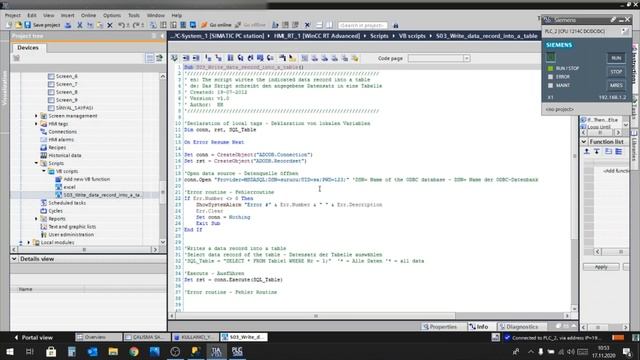Click the Redo arrow icon
This screenshot has width=640, height=360.
click(136, 25)
